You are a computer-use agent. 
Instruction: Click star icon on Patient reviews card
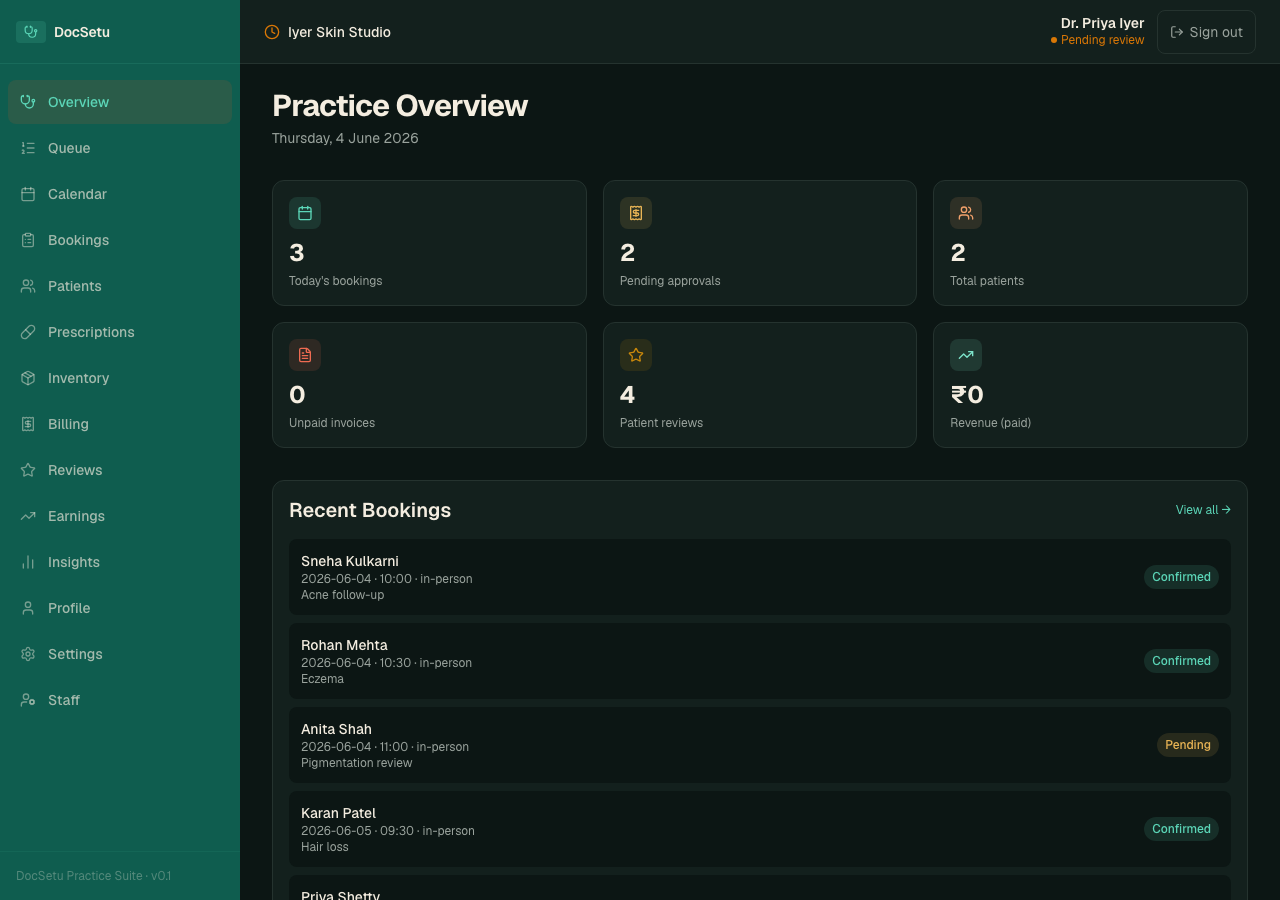pyautogui.click(x=636, y=355)
